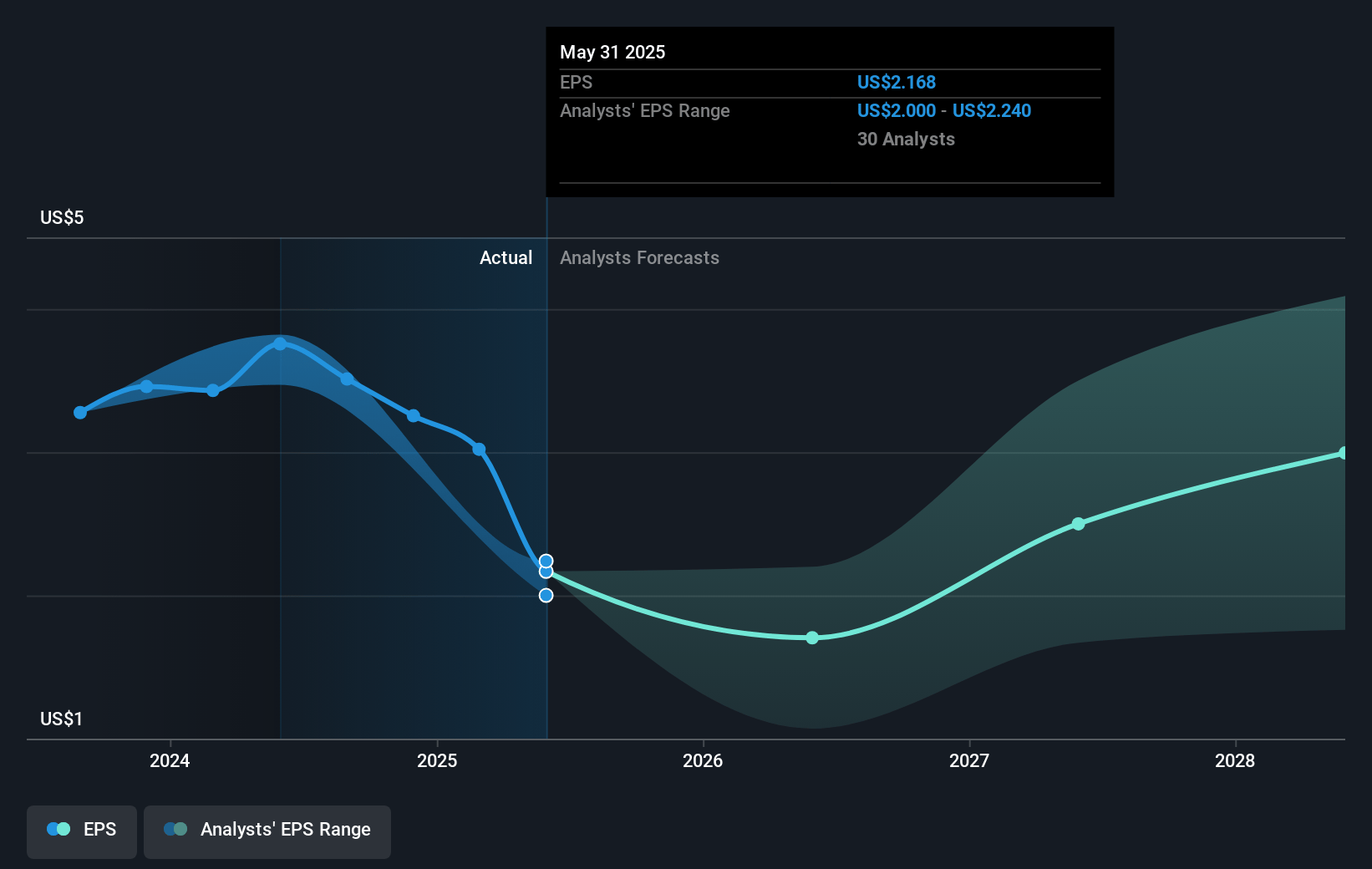Click the EPS point in late 2023
Image resolution: width=1372 pixels, height=869 pixels.
(147, 386)
